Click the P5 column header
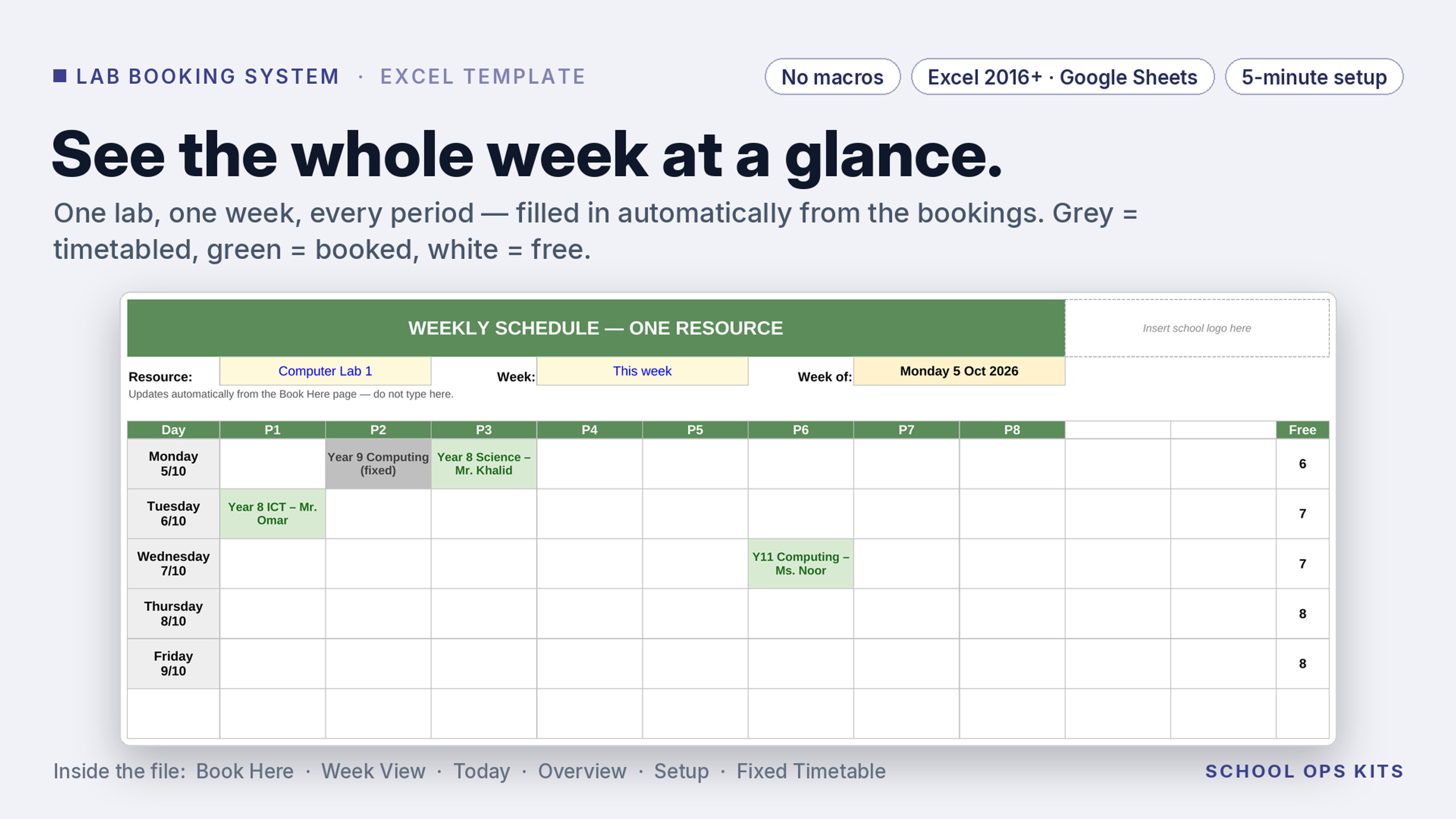The width and height of the screenshot is (1456, 819). point(695,430)
